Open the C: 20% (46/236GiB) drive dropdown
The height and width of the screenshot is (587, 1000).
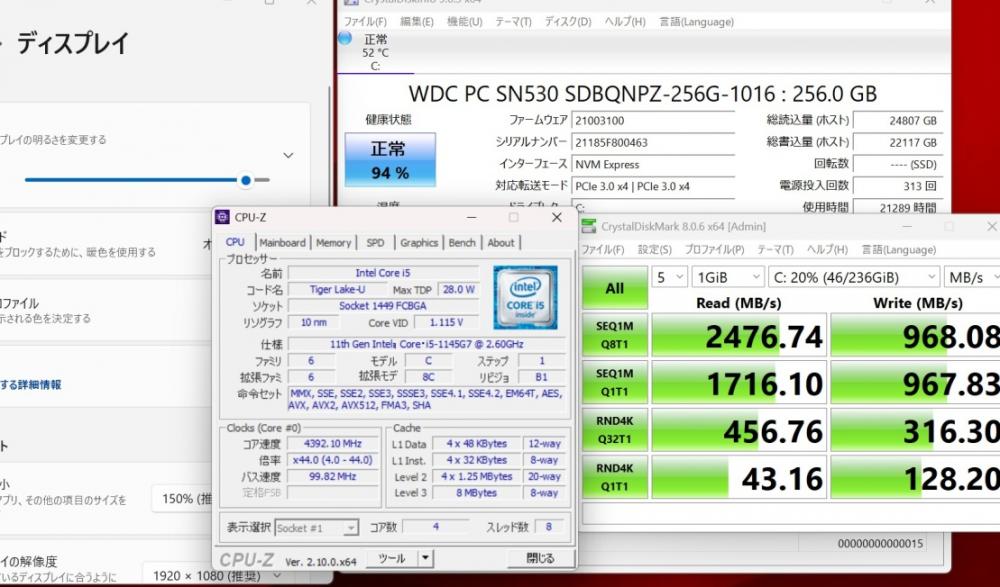tap(854, 278)
